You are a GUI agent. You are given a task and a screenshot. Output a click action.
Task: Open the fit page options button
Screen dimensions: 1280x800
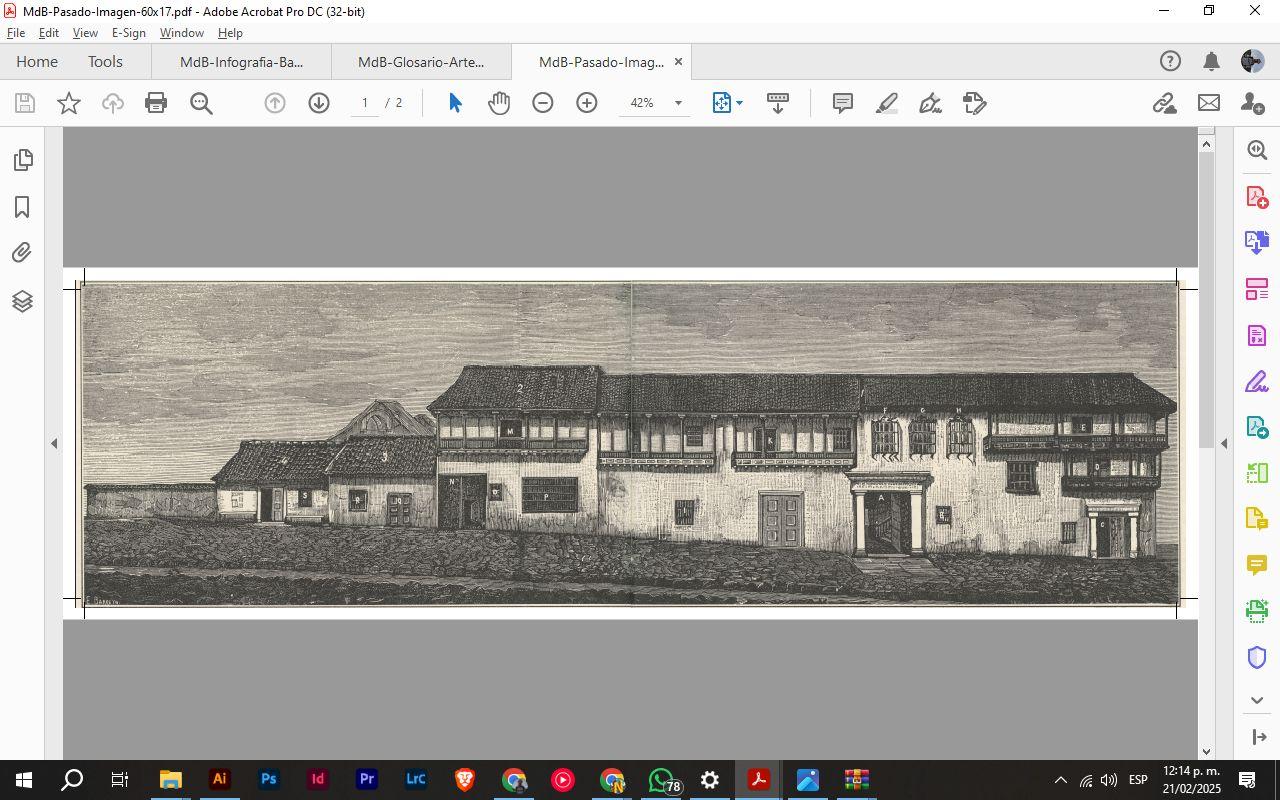click(727, 103)
